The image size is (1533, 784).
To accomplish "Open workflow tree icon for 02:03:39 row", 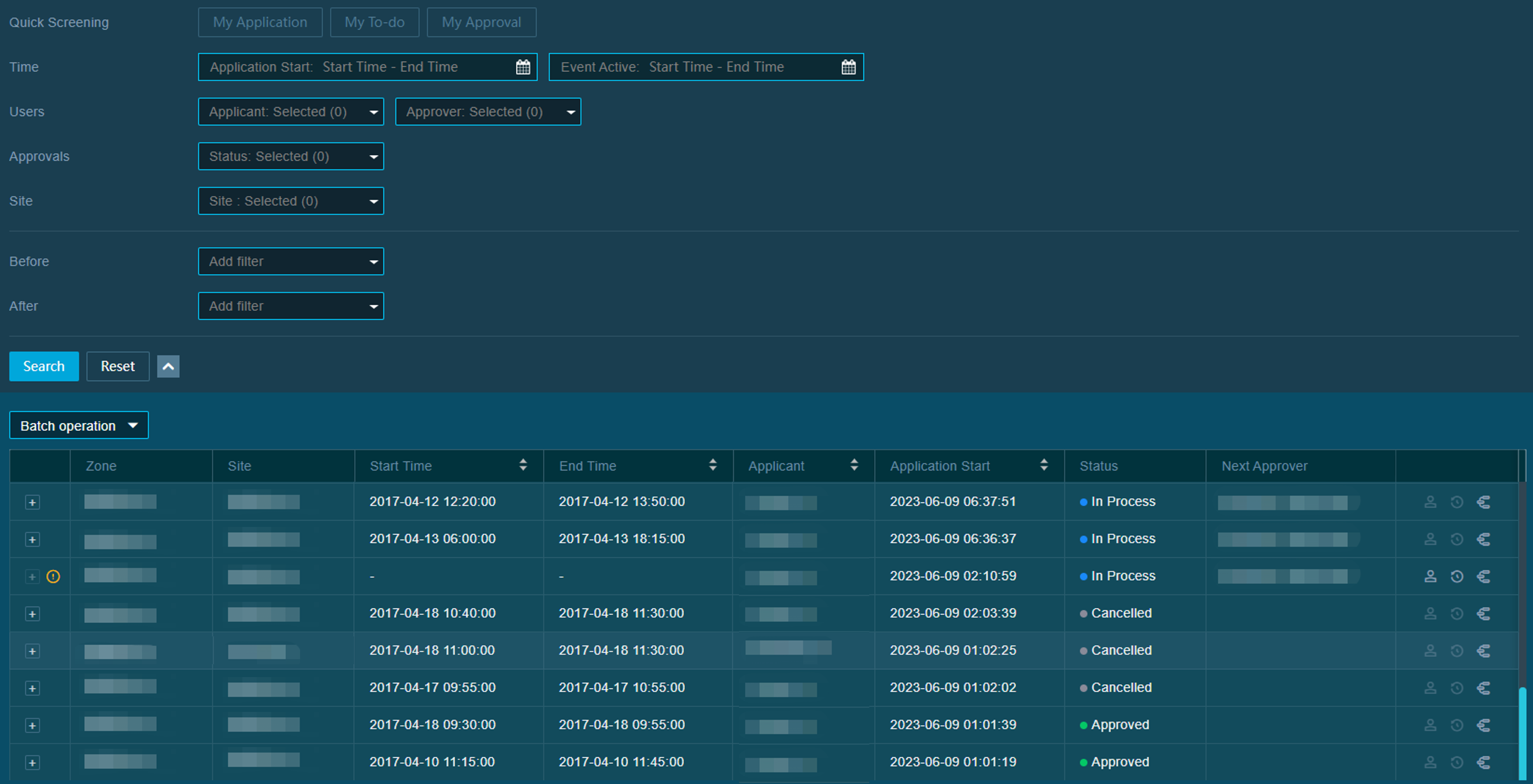I will click(x=1484, y=614).
